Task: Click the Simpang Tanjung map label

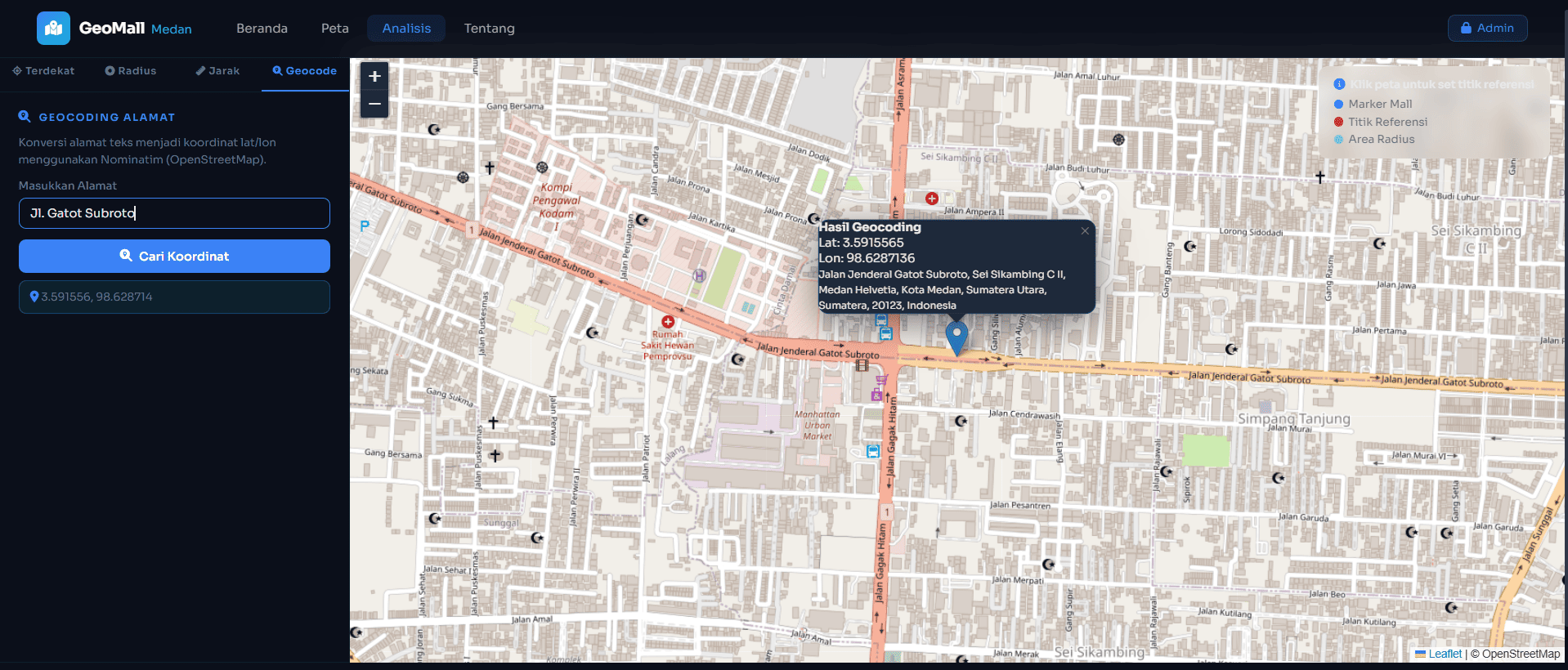Action: 1293,419
